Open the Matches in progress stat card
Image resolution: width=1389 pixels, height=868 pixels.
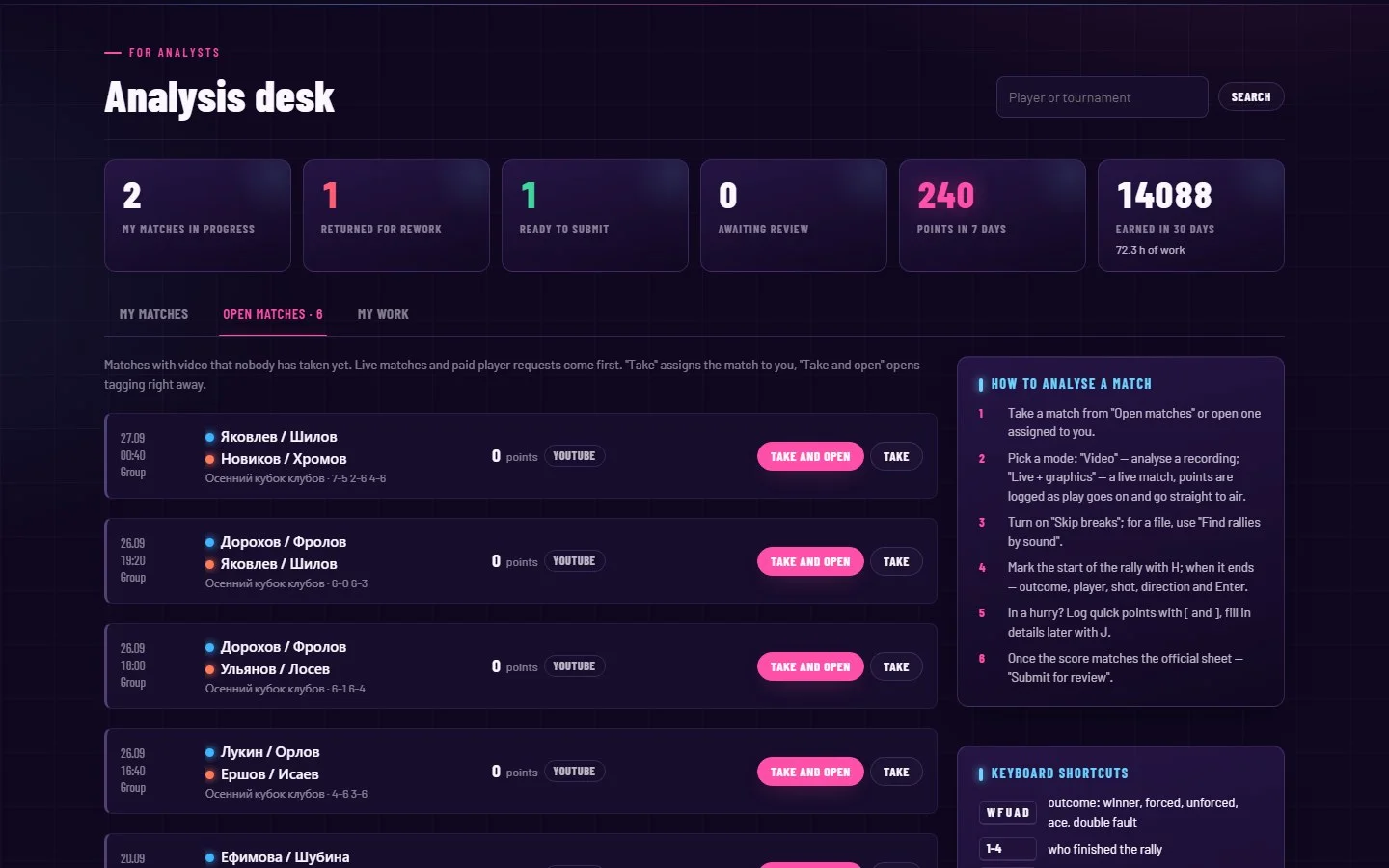(x=198, y=215)
